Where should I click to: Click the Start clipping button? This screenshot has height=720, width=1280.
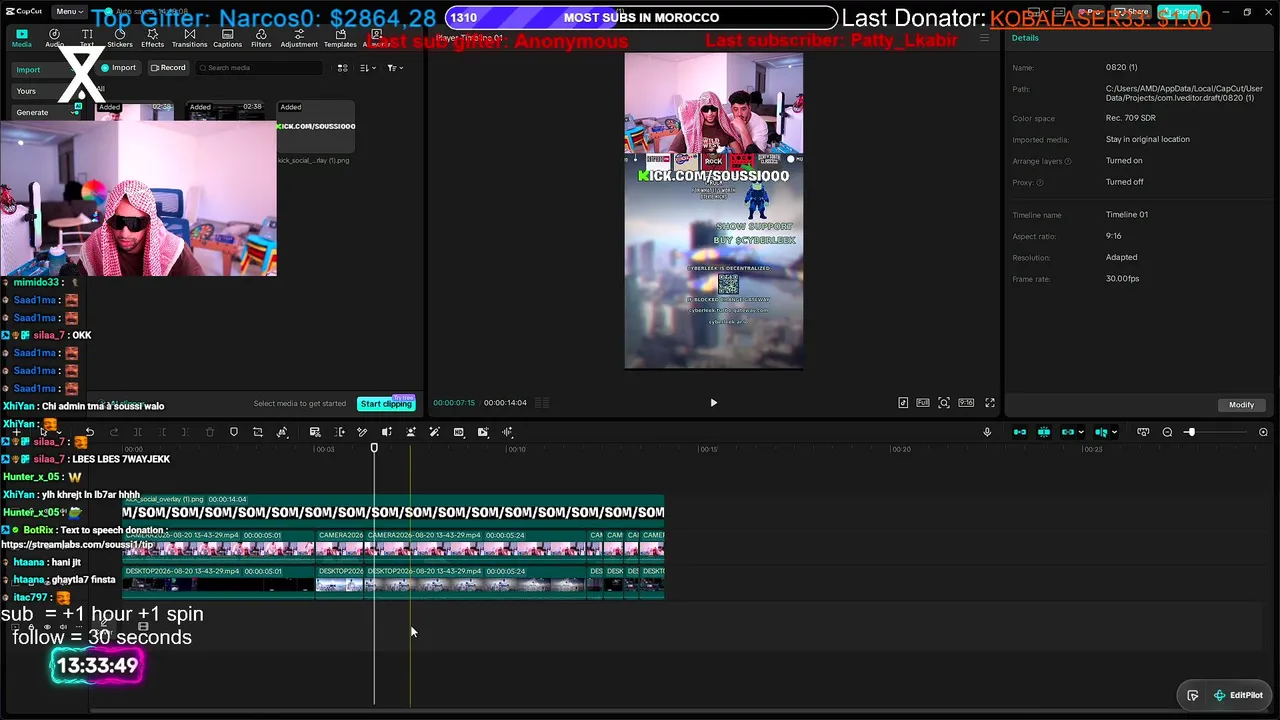(x=386, y=404)
